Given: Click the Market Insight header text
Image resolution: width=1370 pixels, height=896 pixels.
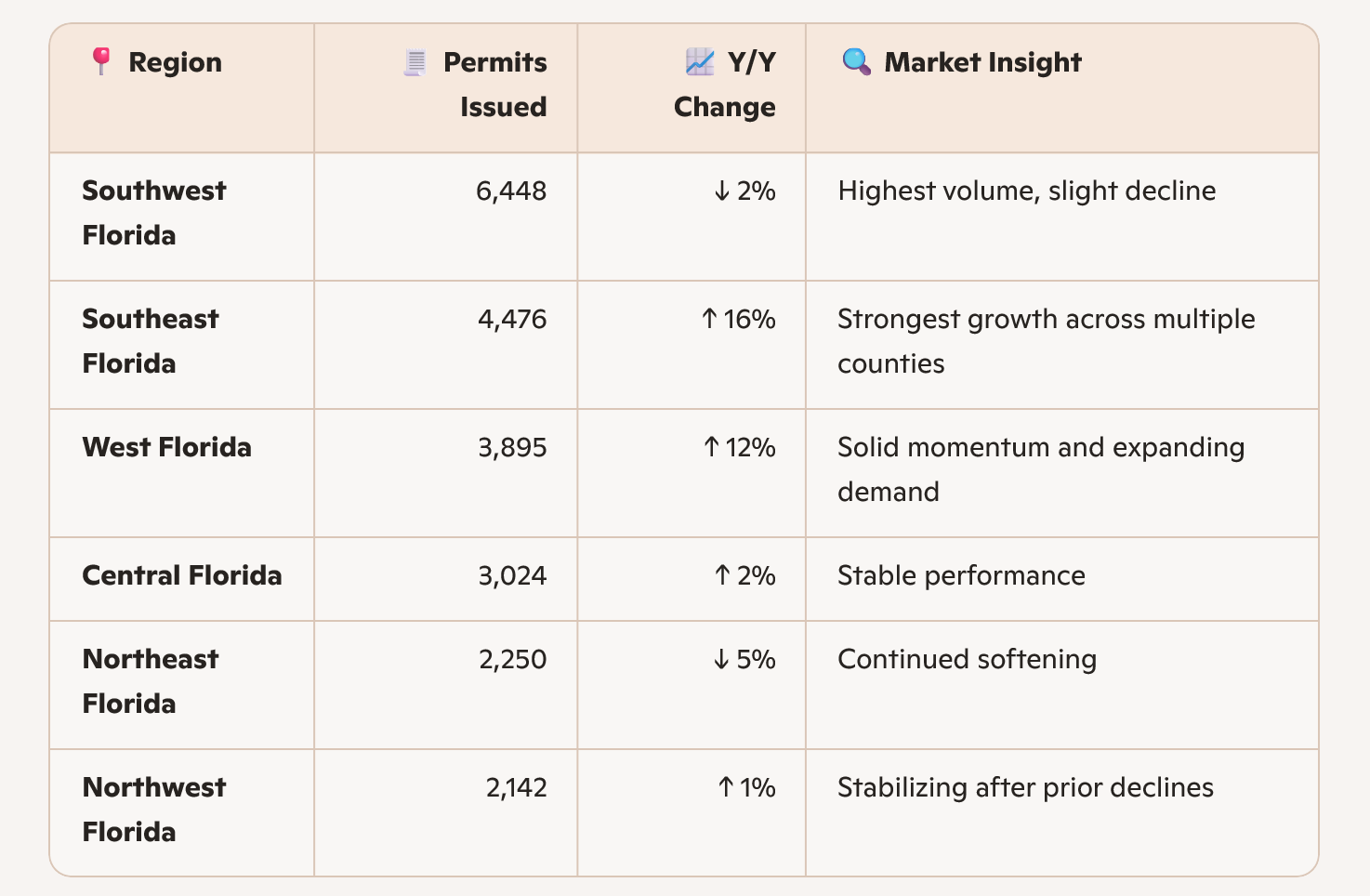Looking at the screenshot, I should (982, 62).
